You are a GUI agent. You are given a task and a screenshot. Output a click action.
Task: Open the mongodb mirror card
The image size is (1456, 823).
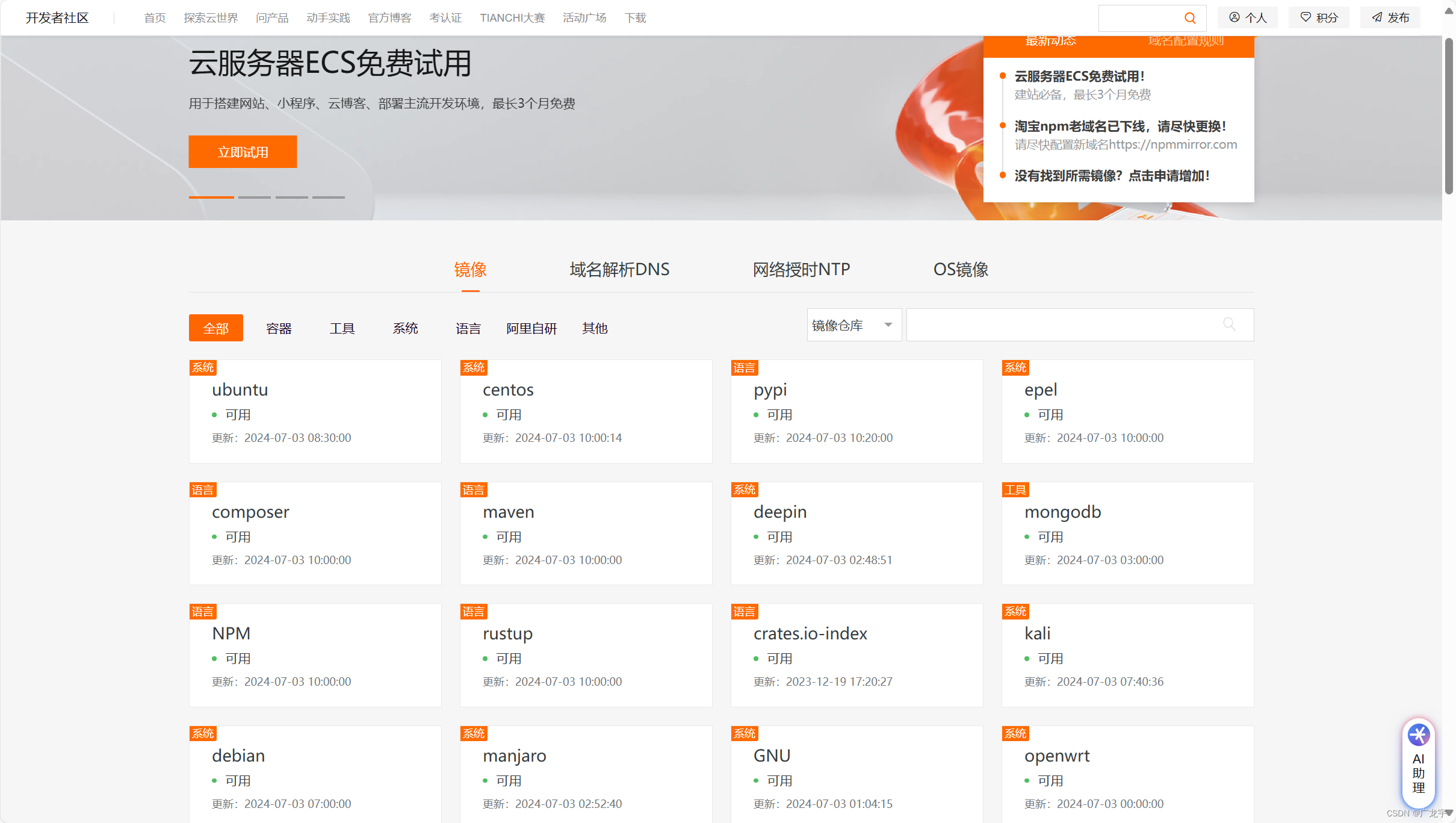point(1128,533)
